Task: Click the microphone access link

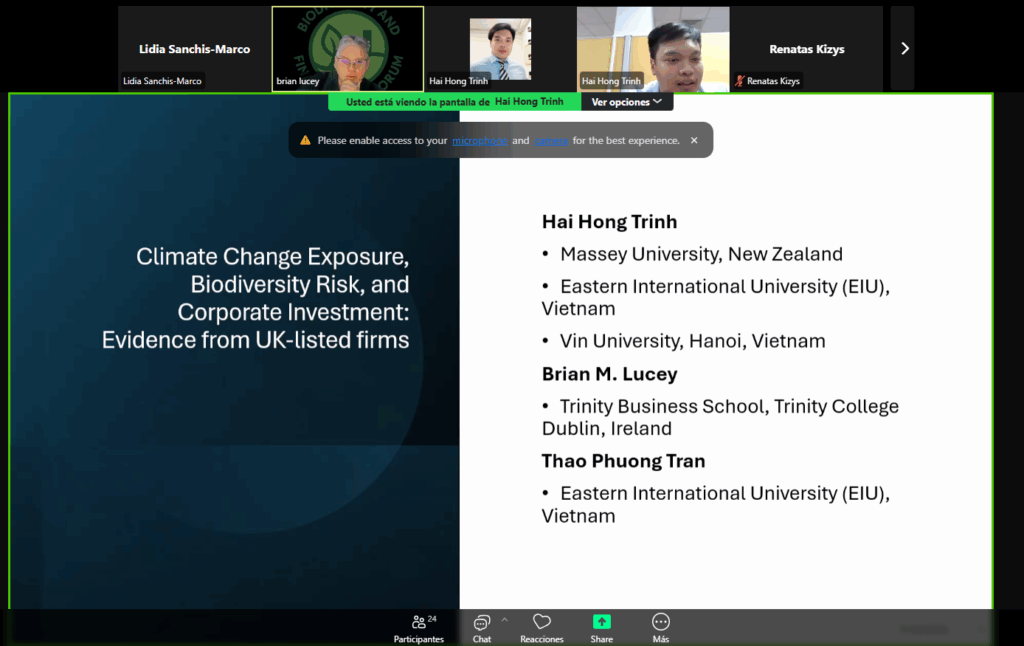Action: [479, 141]
